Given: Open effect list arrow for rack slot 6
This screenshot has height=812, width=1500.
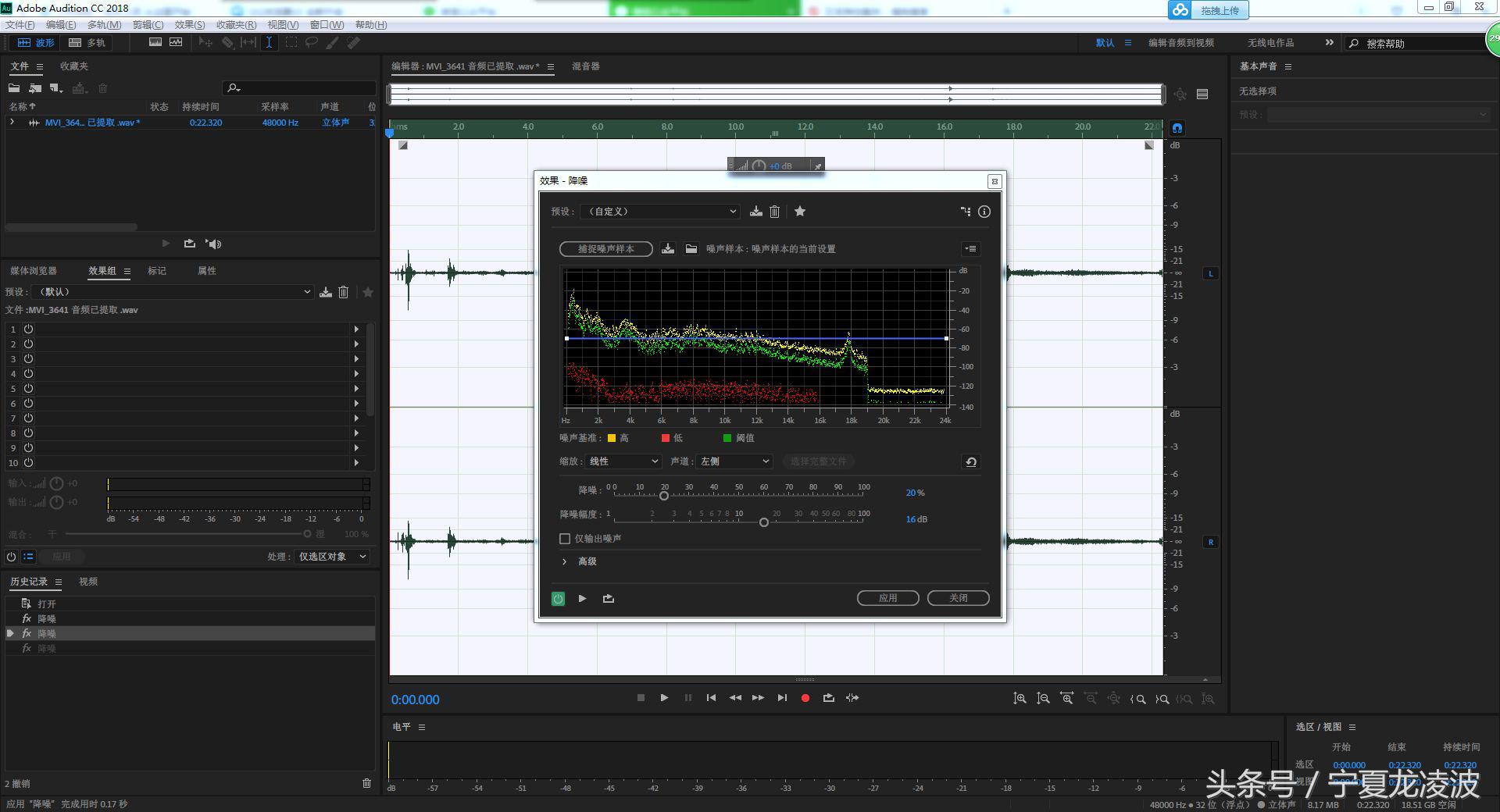Looking at the screenshot, I should (357, 404).
